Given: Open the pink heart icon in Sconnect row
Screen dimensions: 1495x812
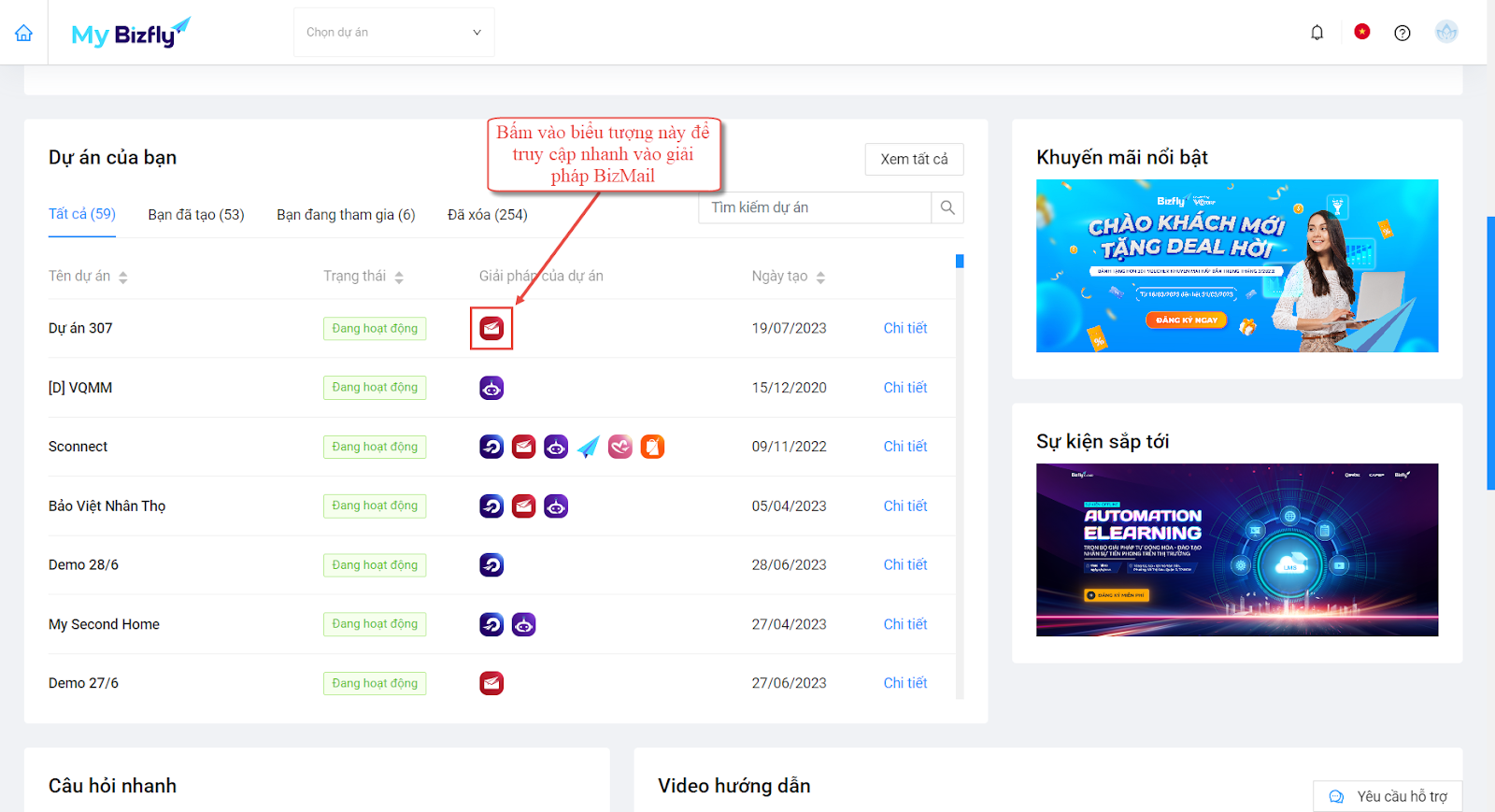Looking at the screenshot, I should 620,447.
